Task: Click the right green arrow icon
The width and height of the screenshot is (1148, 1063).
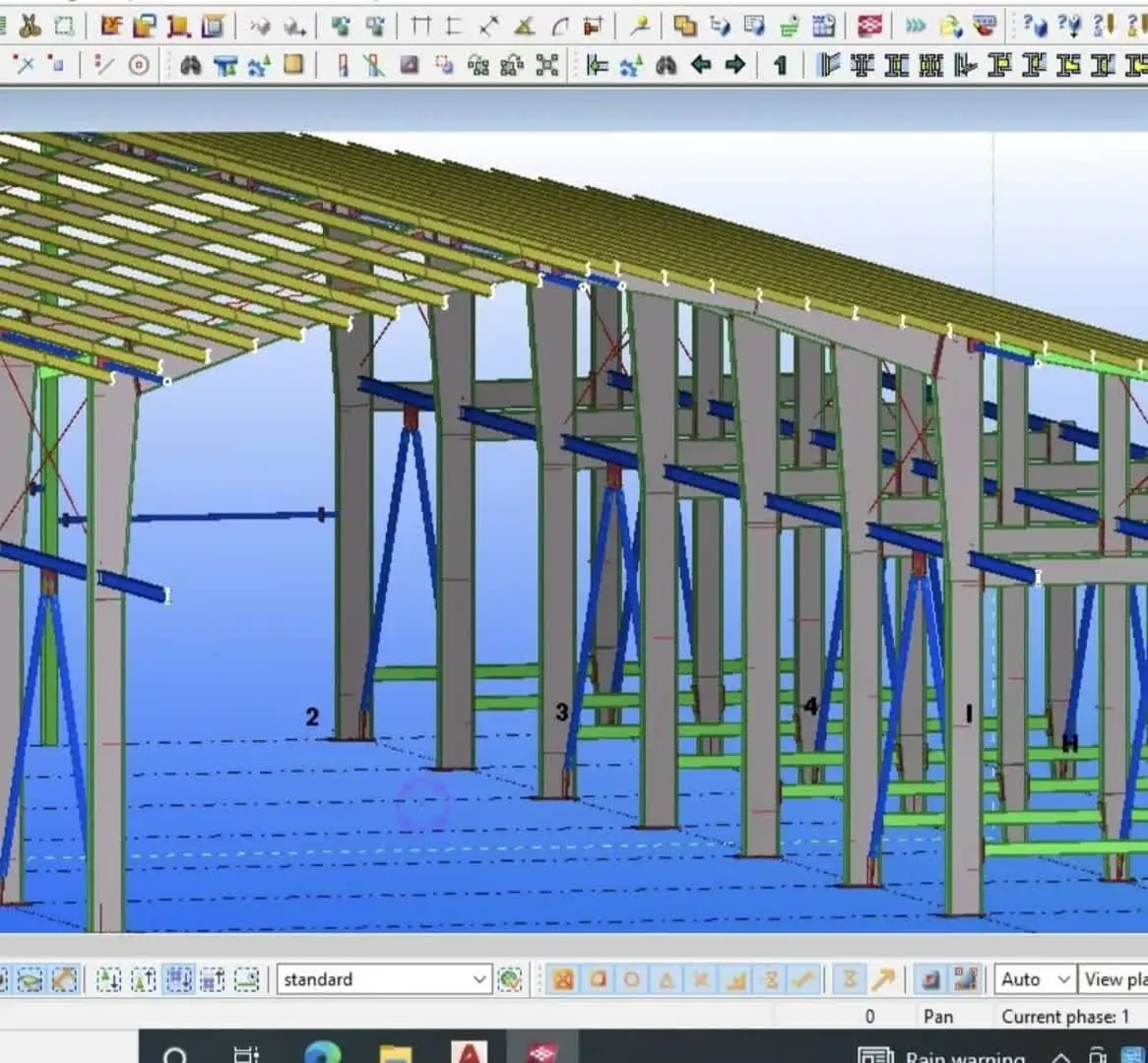Action: pos(734,66)
